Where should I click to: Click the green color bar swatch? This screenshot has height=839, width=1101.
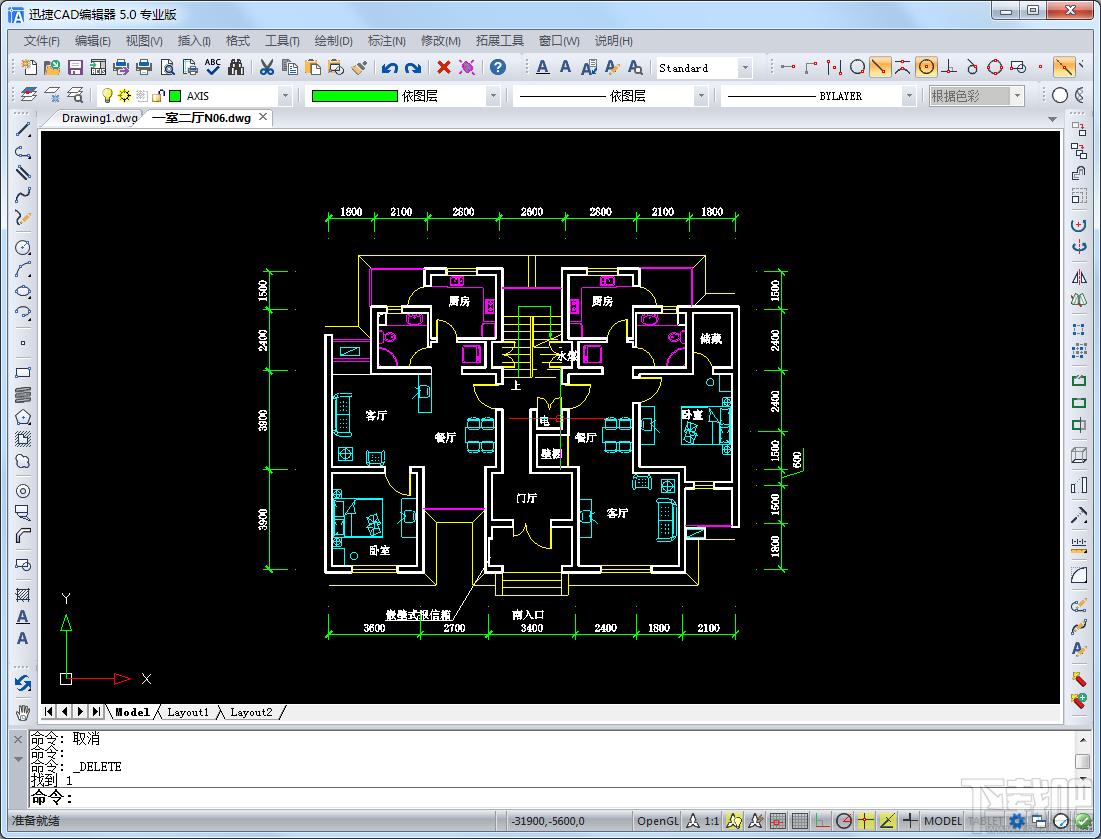pos(355,95)
